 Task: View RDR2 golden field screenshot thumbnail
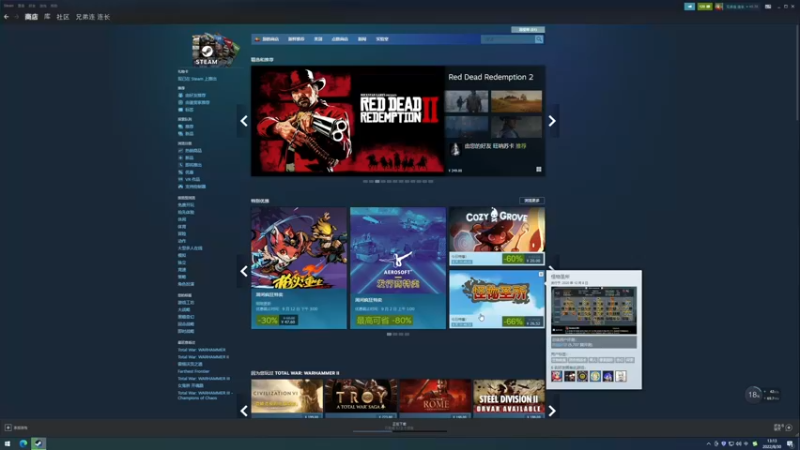[x=516, y=101]
